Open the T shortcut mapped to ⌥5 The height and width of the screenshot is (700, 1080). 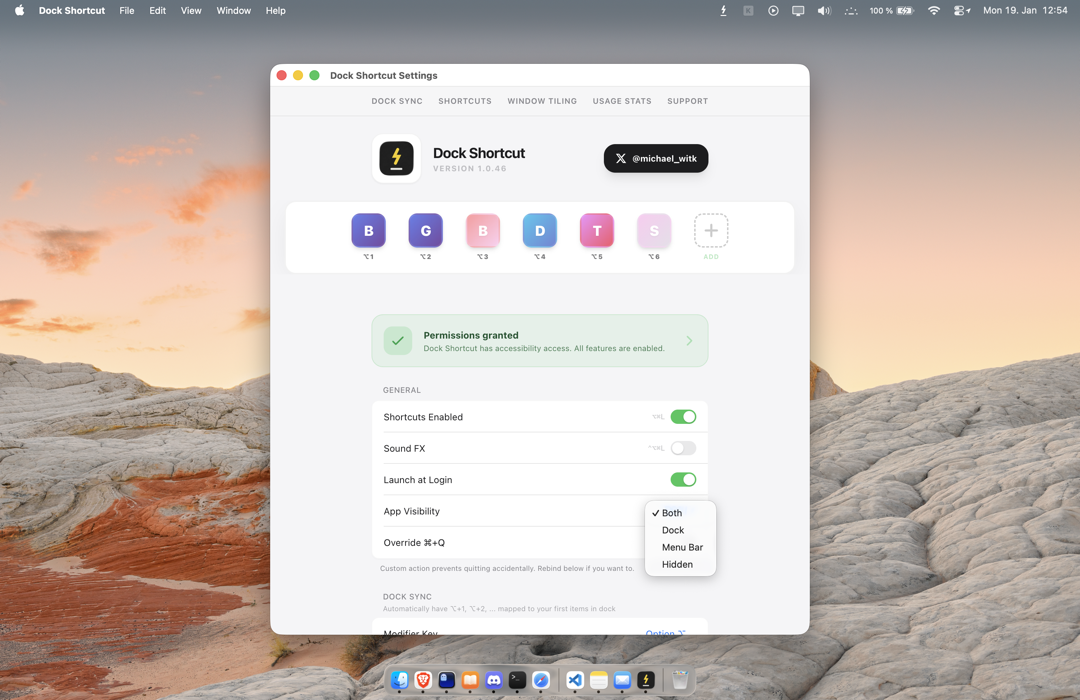click(x=596, y=230)
